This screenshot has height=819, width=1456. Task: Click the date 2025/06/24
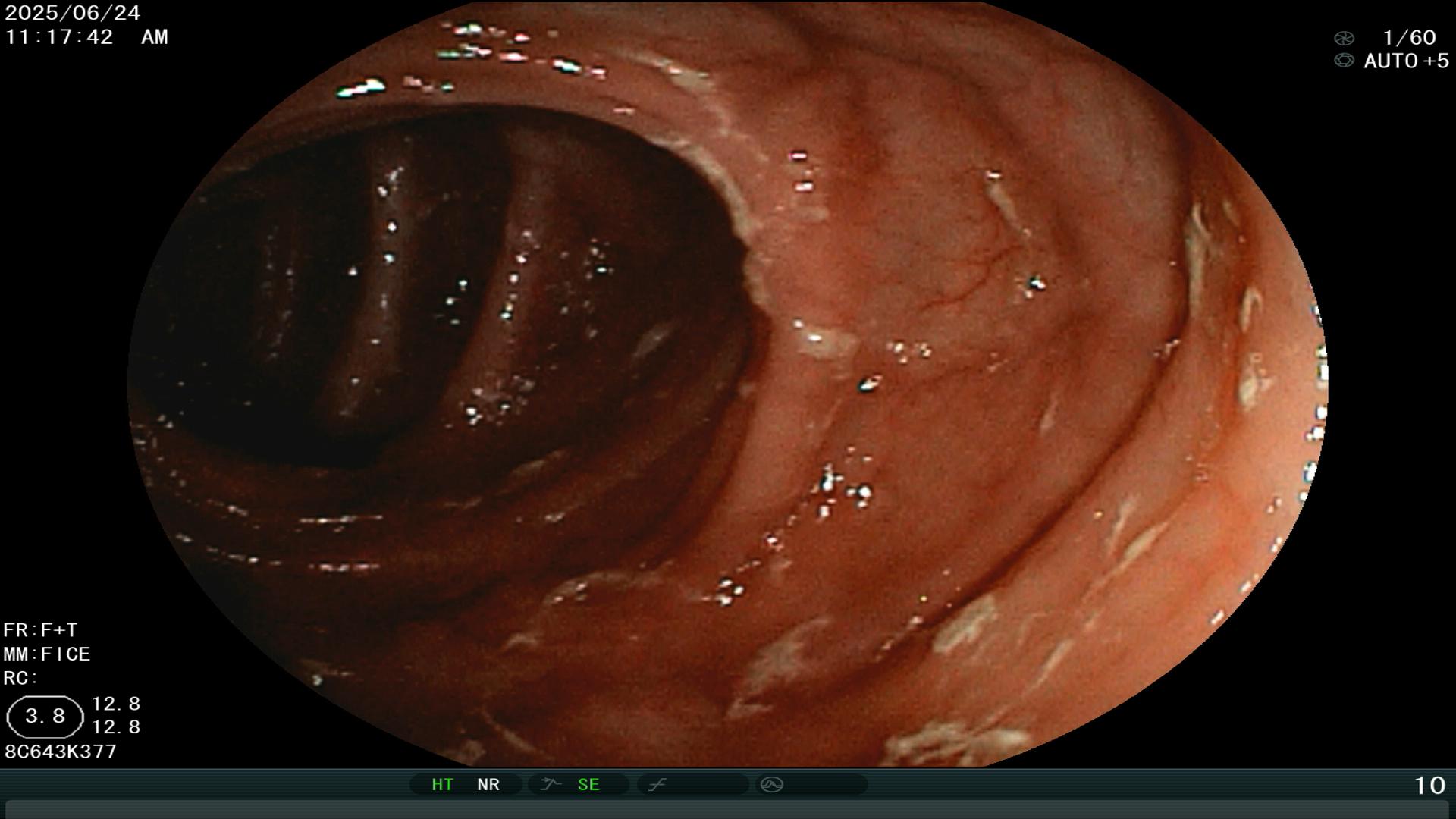(73, 13)
